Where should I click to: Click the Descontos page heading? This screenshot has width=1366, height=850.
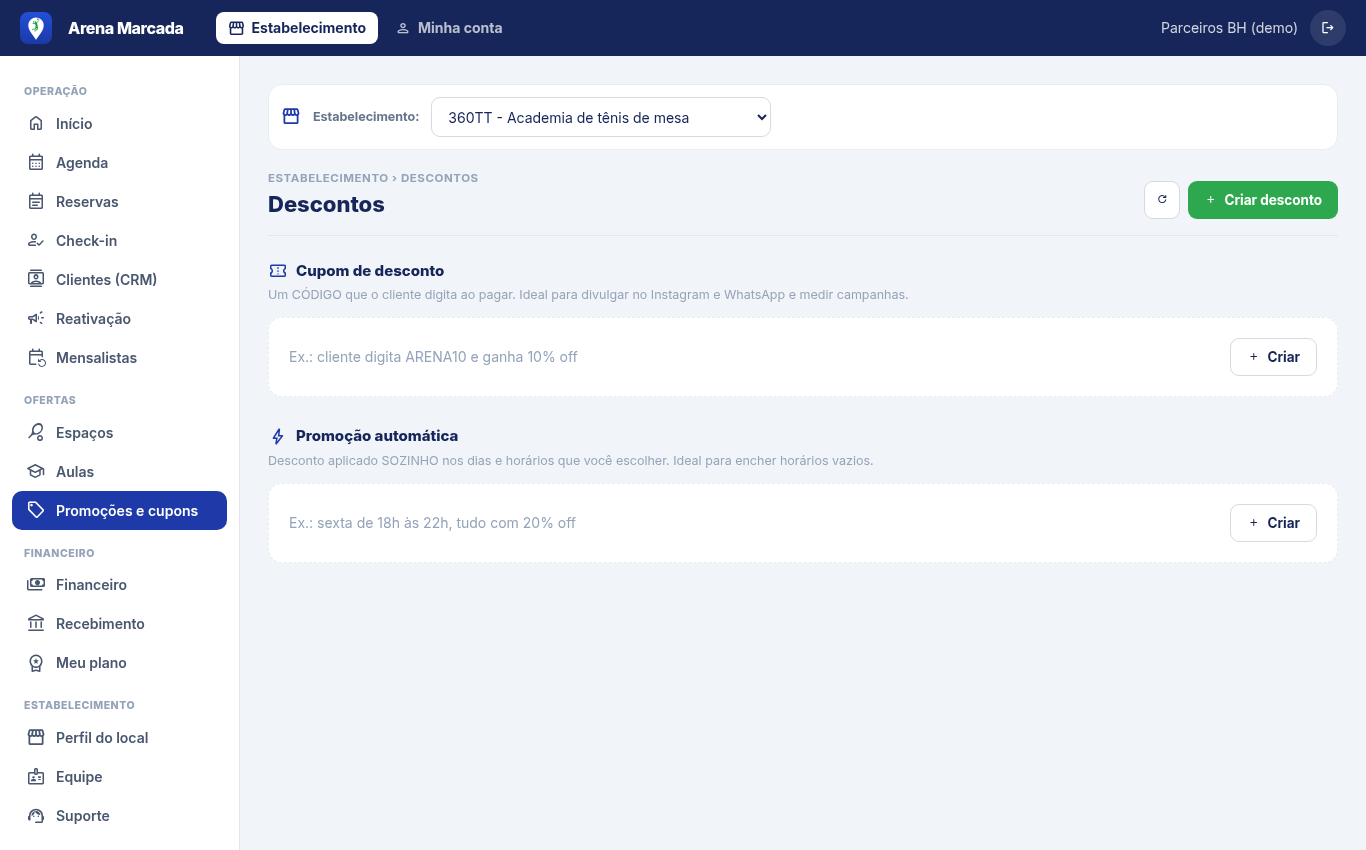(326, 204)
